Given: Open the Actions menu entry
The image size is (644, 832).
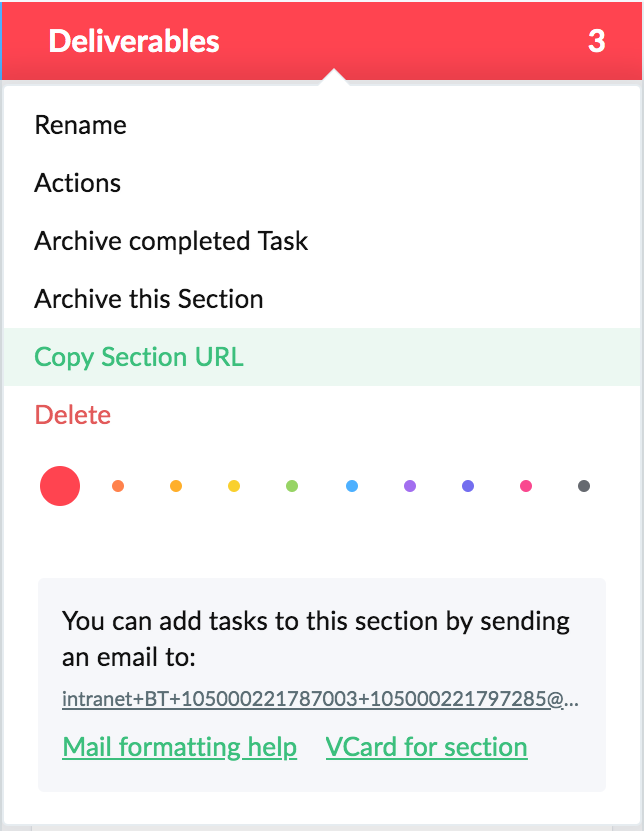Looking at the screenshot, I should pos(321,183).
